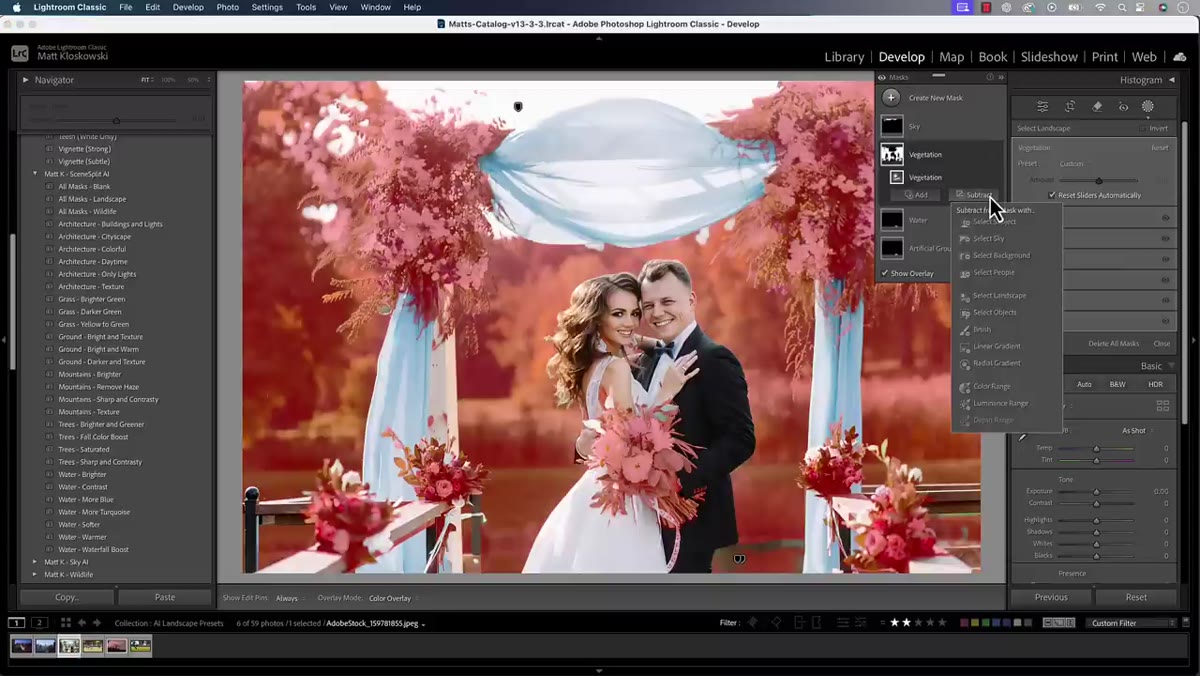Click the Paste button
This screenshot has height=676, width=1200.
pyautogui.click(x=165, y=597)
